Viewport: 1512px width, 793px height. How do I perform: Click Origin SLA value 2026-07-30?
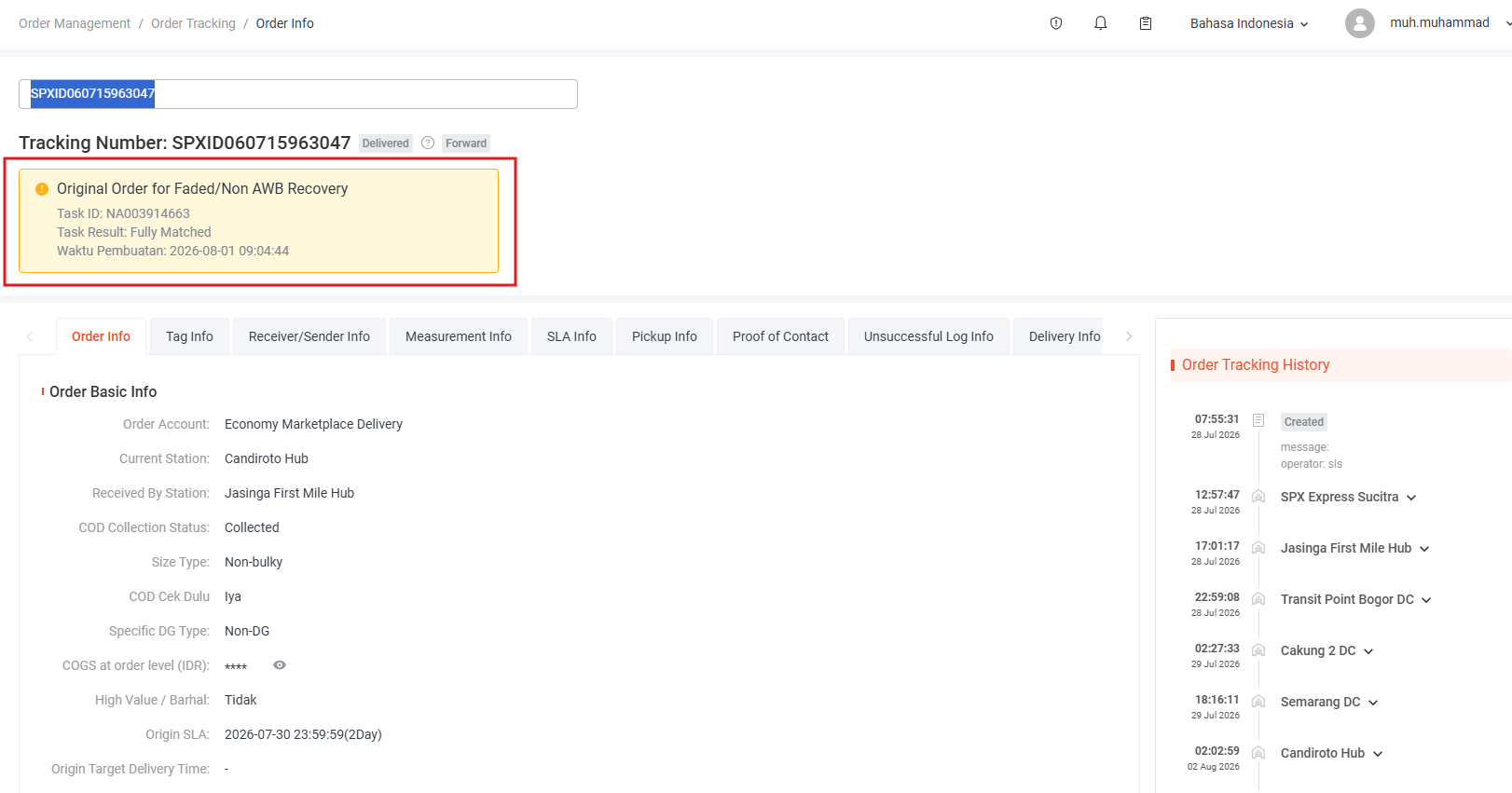click(x=303, y=734)
